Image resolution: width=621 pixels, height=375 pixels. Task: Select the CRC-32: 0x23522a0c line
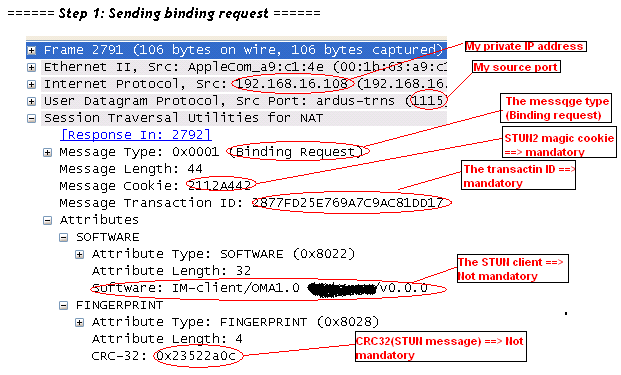point(164,356)
